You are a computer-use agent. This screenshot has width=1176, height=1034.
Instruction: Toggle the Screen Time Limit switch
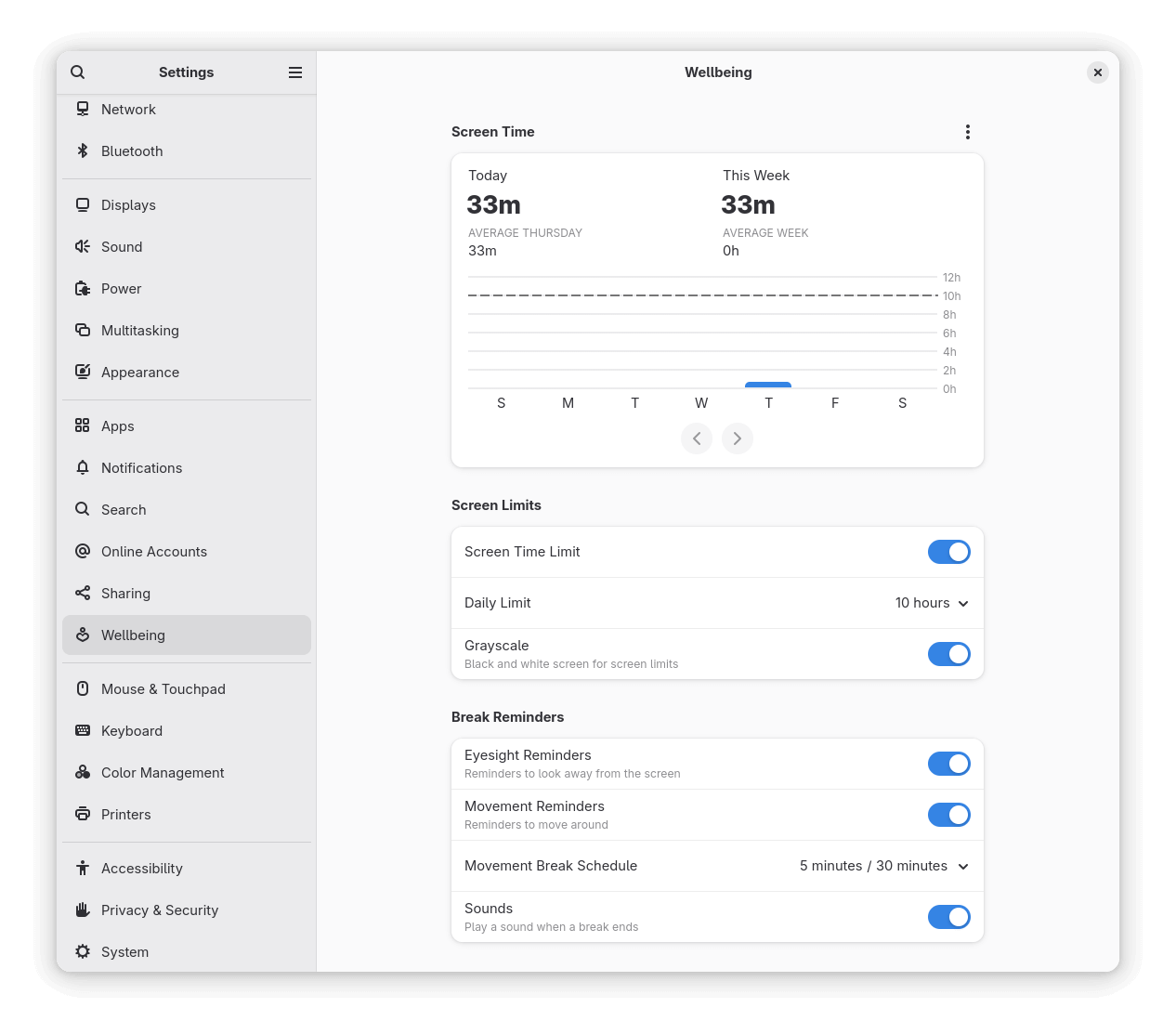(948, 551)
